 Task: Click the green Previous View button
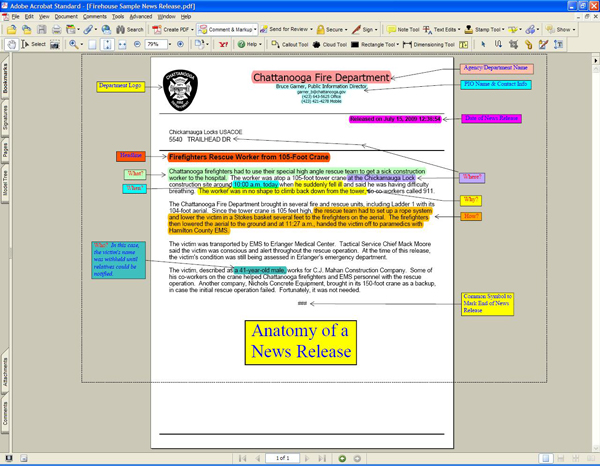point(342,458)
